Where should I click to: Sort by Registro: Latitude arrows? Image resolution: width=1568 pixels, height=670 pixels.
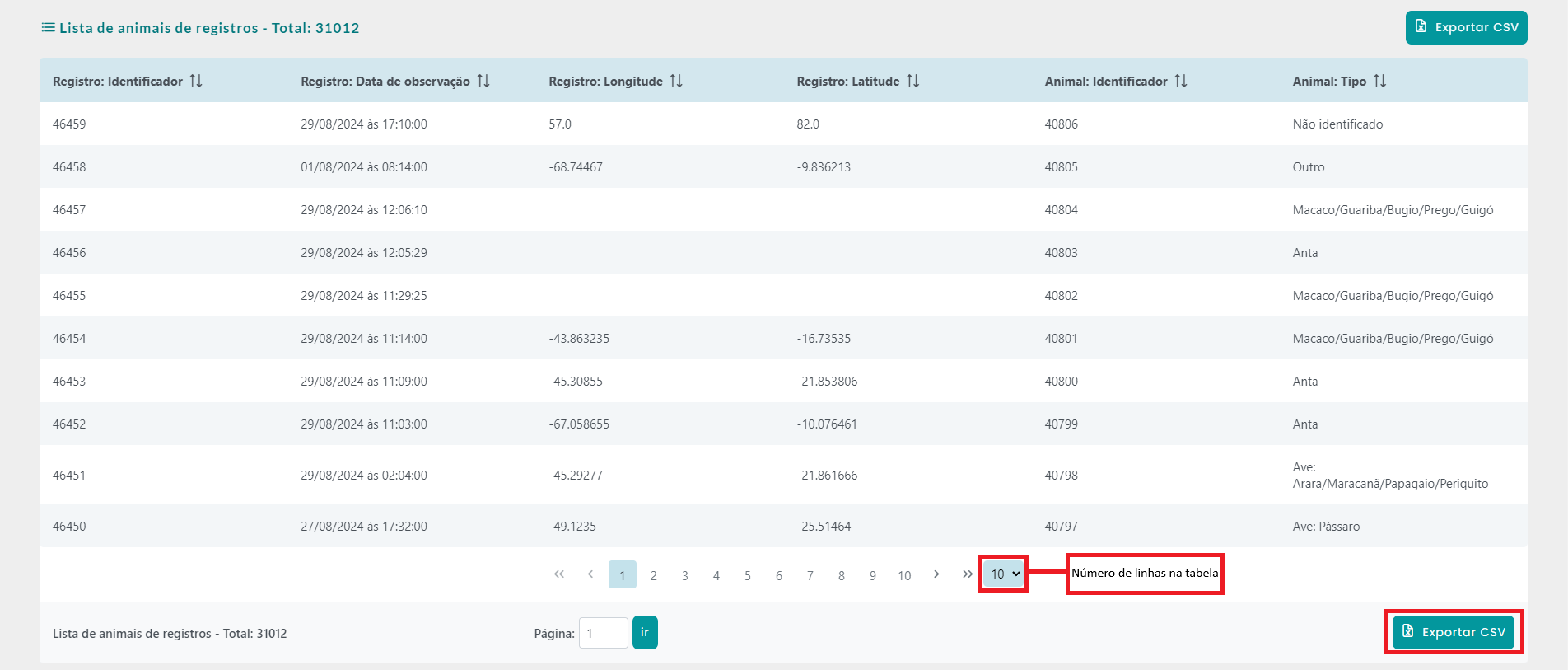tap(912, 81)
